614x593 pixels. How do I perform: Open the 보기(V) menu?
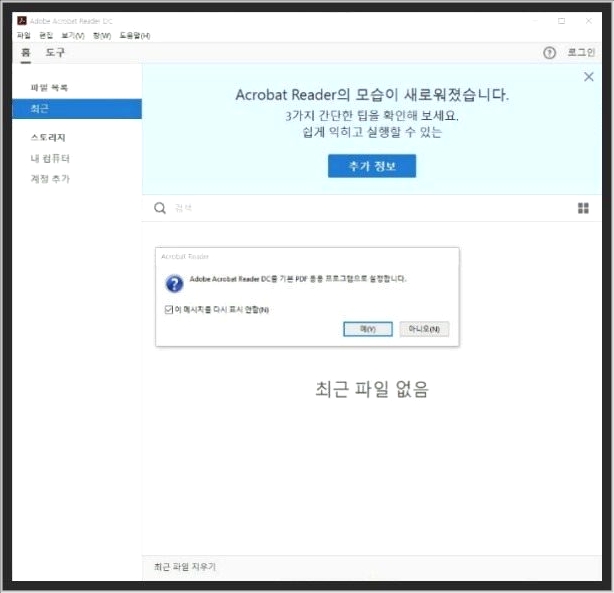[x=73, y=36]
